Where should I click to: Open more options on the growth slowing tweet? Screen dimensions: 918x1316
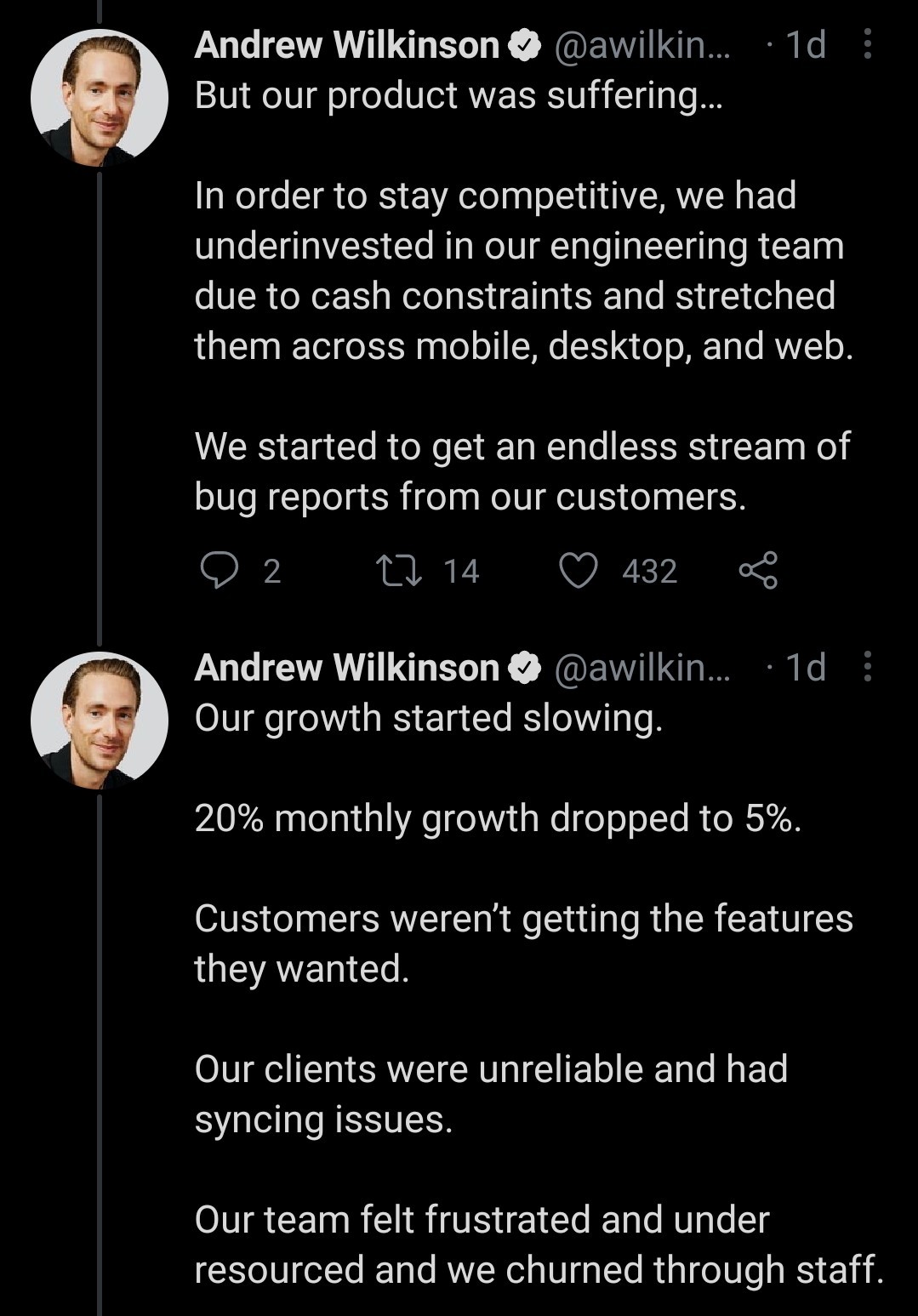867,667
